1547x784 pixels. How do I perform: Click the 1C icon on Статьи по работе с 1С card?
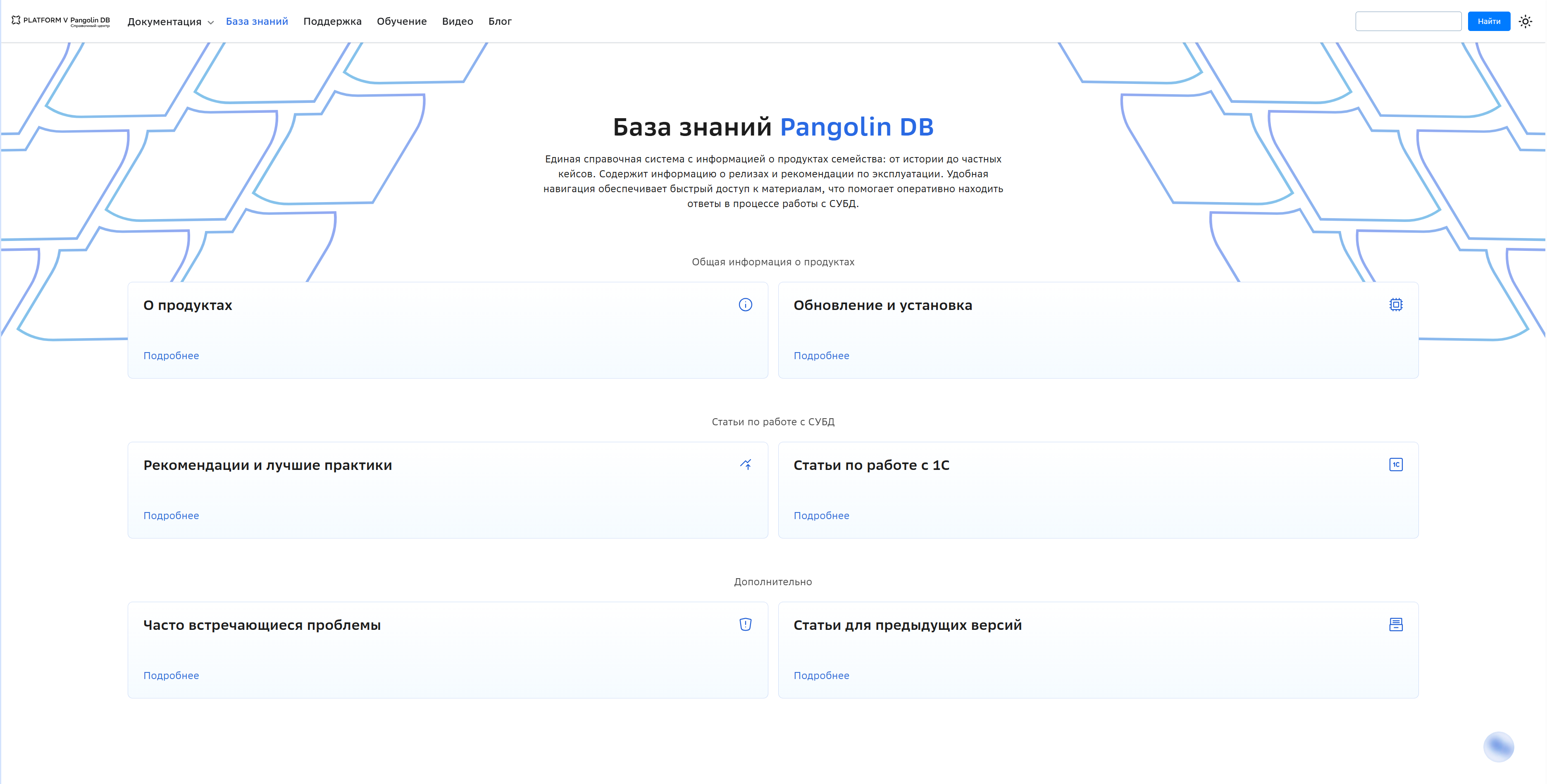pos(1396,465)
